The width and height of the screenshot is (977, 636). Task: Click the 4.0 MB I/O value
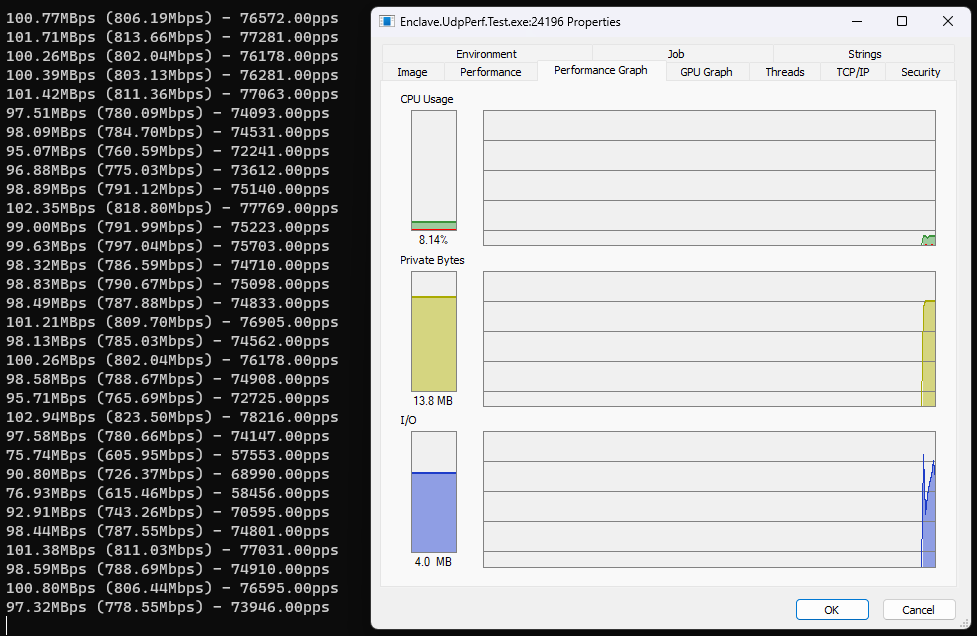click(433, 562)
